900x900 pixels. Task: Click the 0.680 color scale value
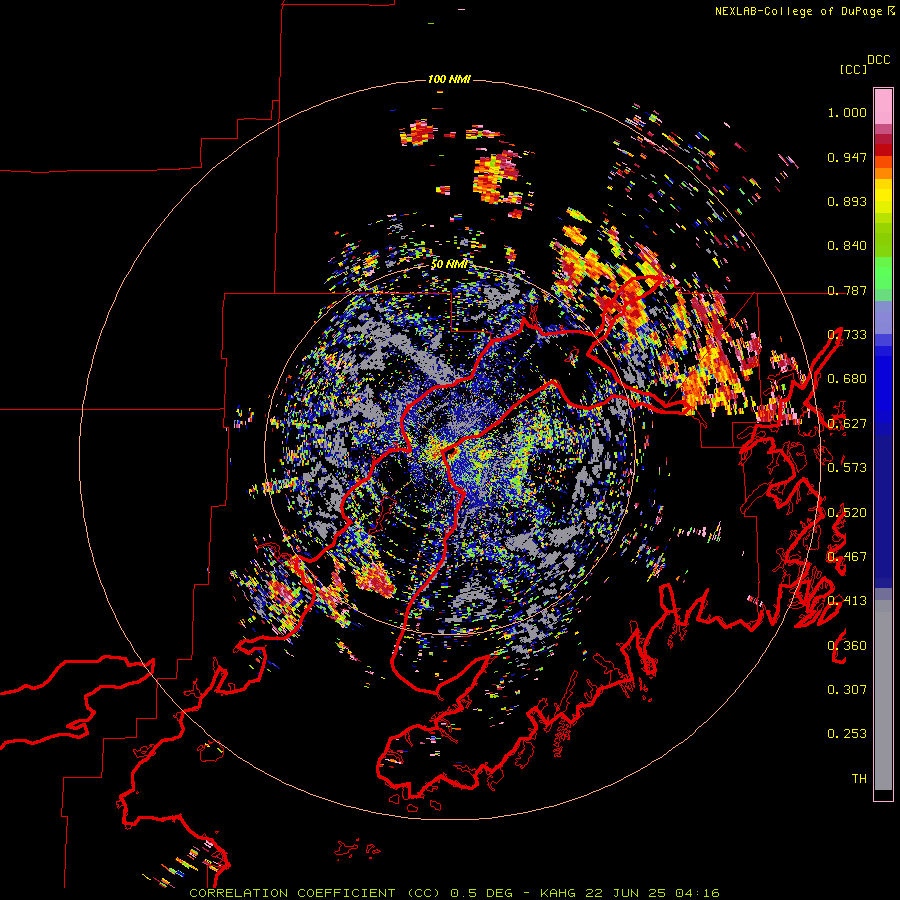point(847,379)
